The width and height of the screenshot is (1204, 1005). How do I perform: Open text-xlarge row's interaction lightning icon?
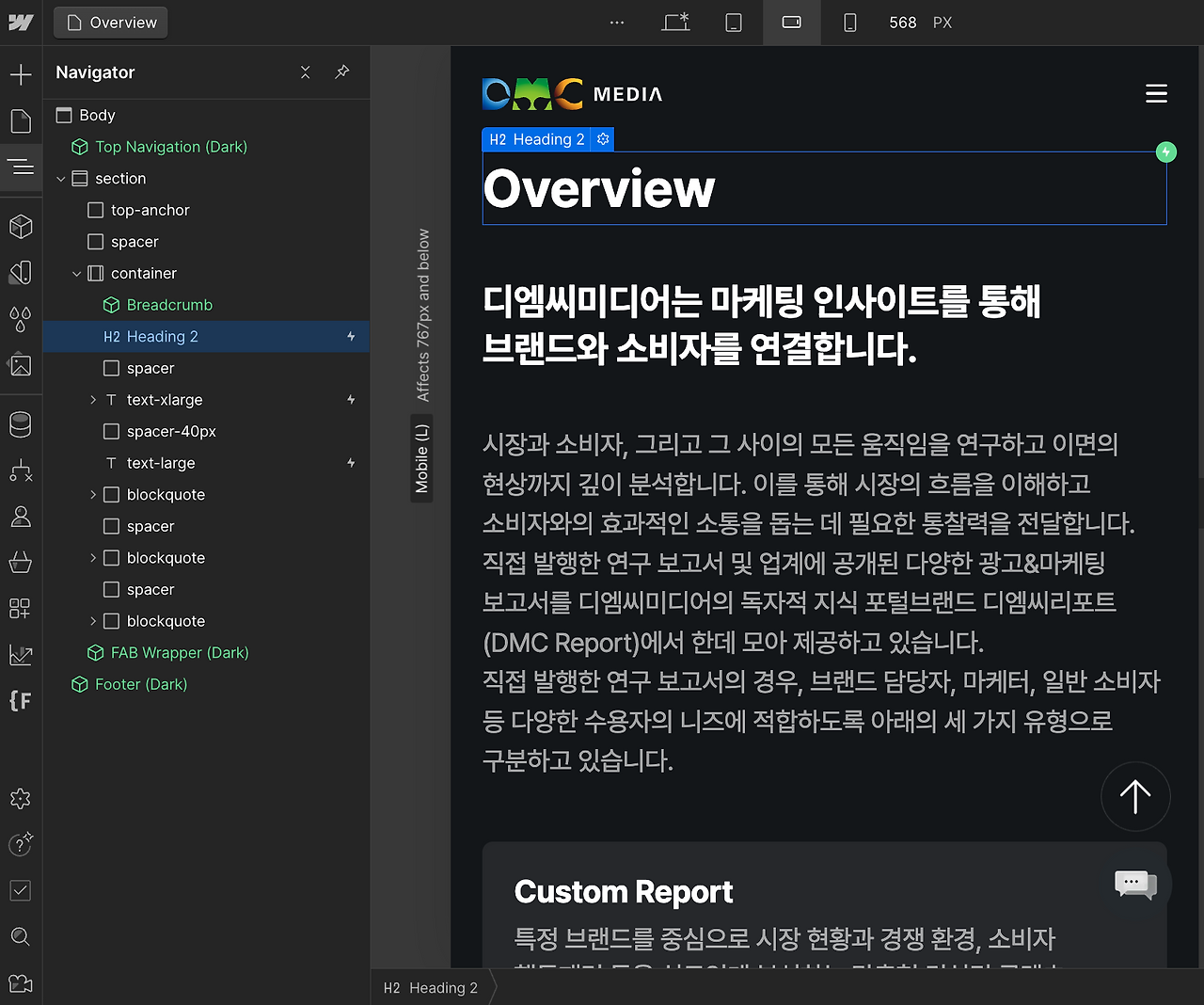351,400
